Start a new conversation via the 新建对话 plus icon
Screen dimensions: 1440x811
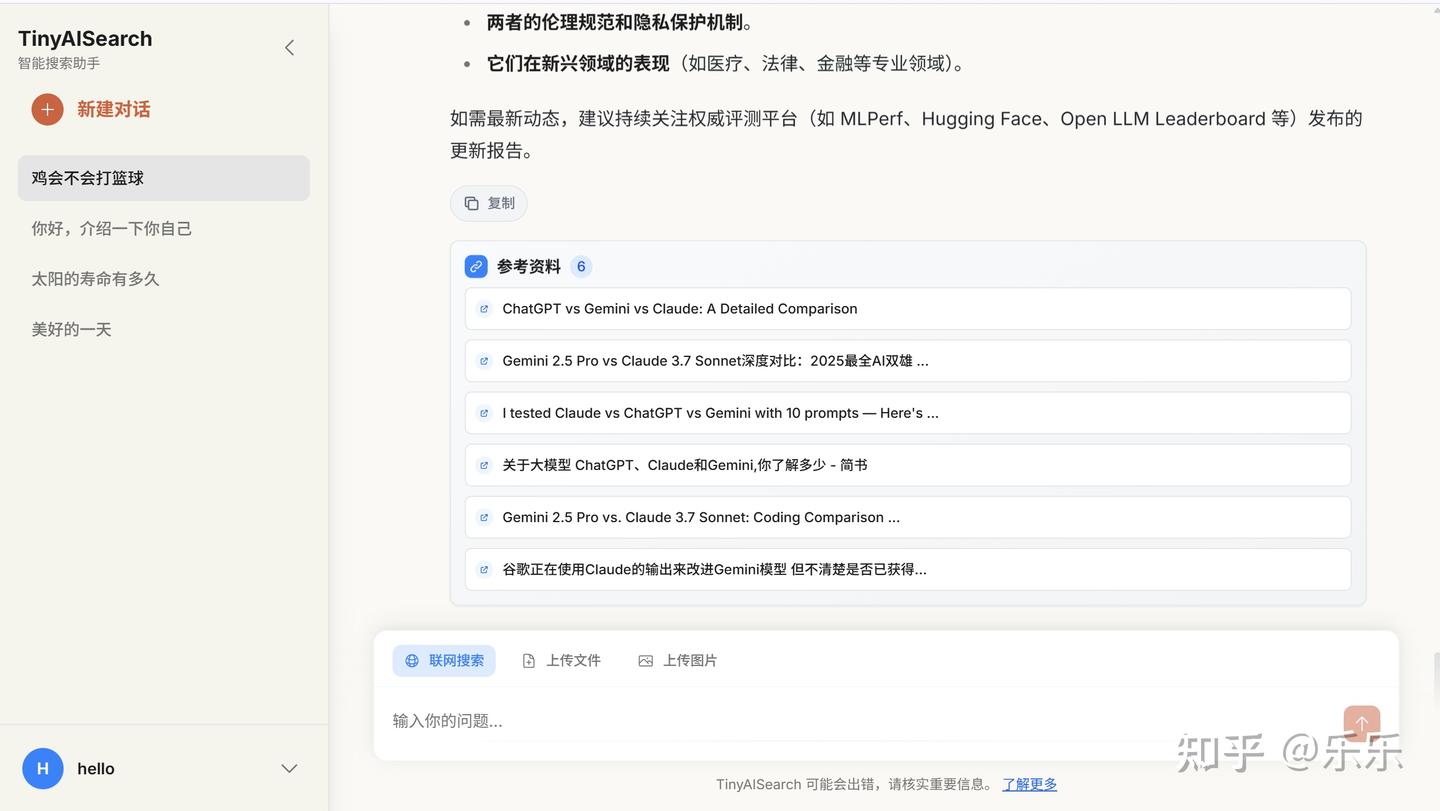[x=46, y=109]
